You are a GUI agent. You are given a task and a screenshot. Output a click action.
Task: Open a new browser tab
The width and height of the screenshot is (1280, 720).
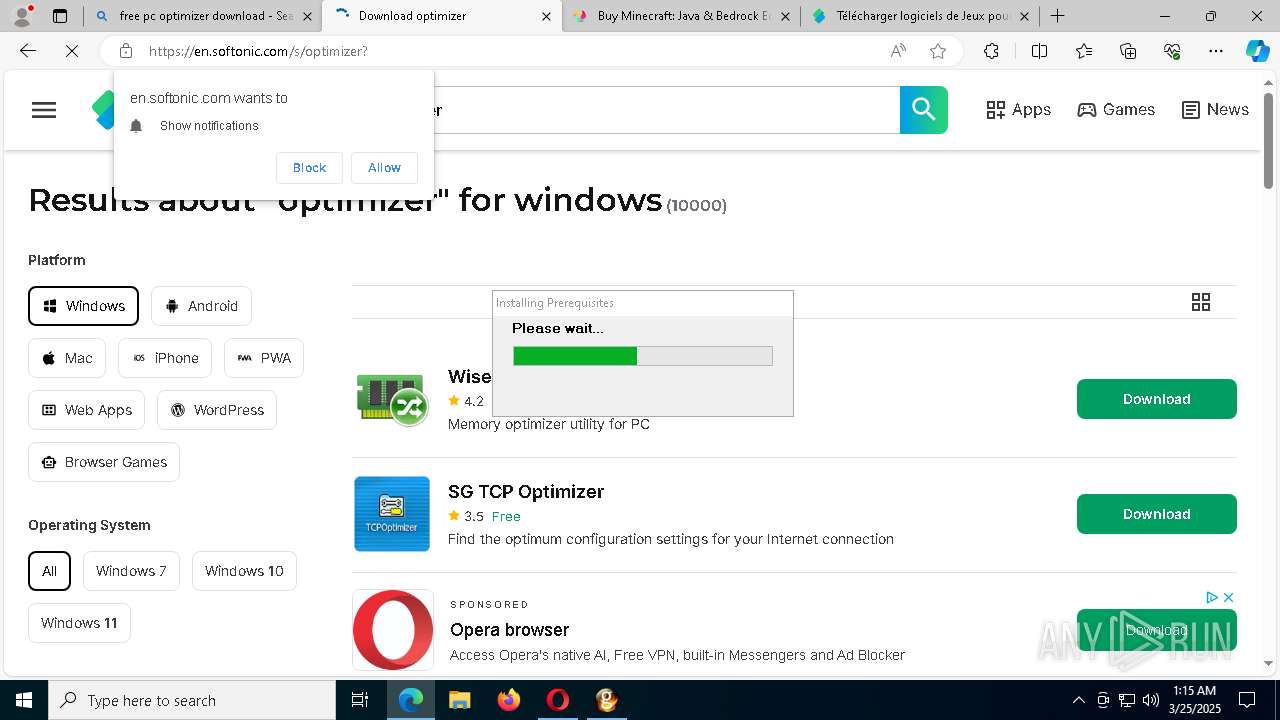tap(1057, 16)
